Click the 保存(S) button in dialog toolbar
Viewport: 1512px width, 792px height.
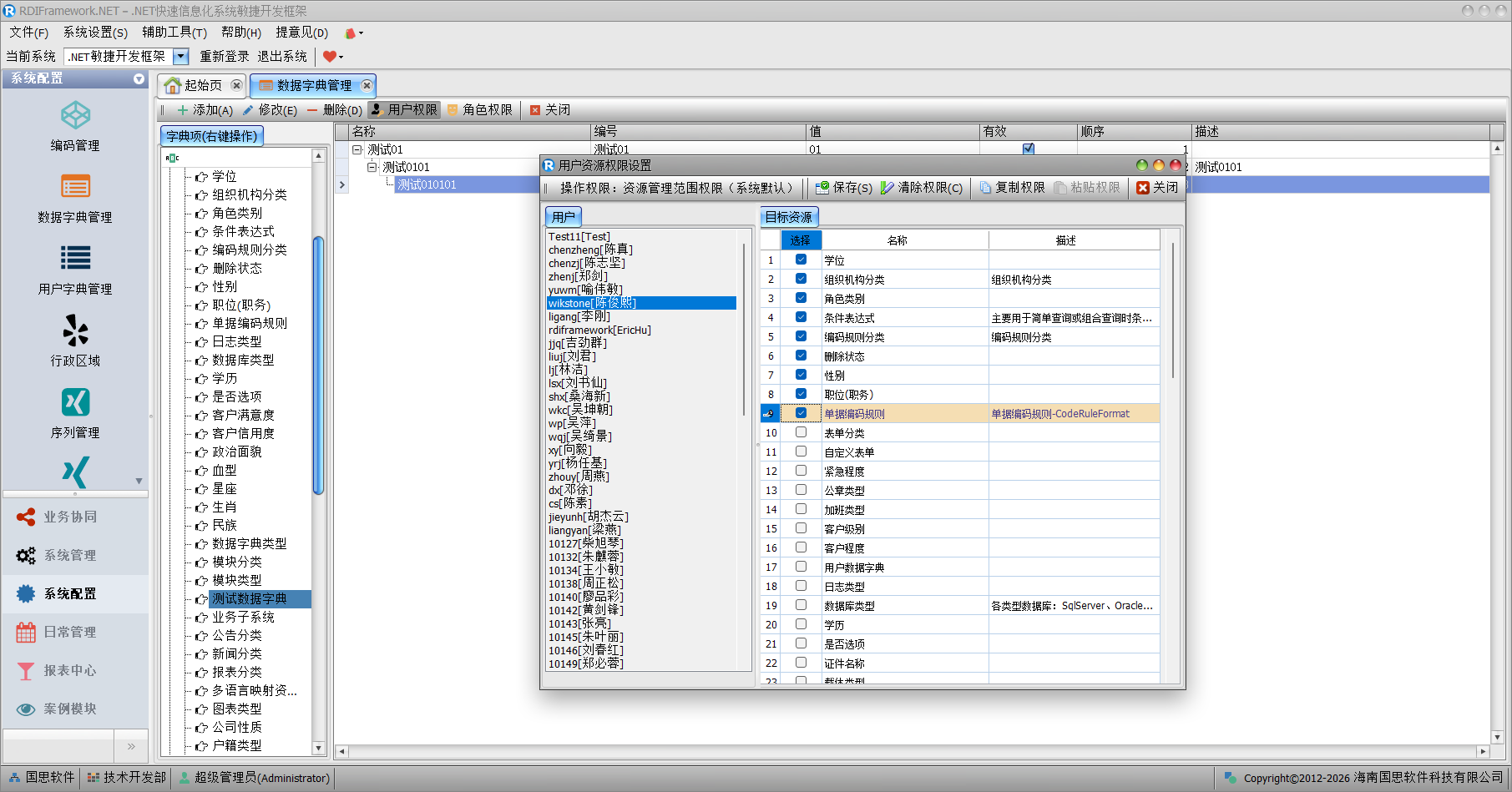[x=844, y=188]
